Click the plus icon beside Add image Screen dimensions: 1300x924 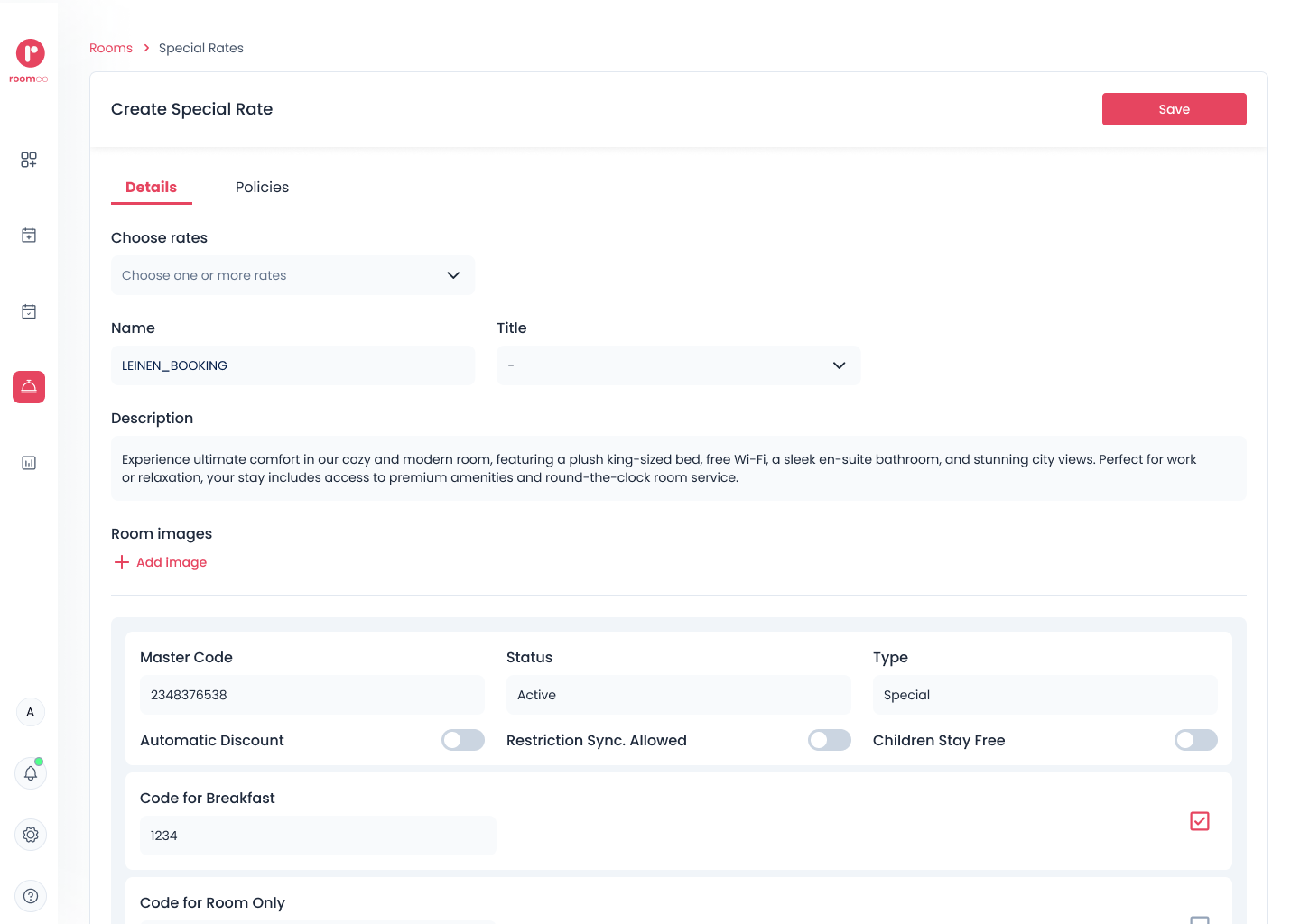(x=122, y=562)
